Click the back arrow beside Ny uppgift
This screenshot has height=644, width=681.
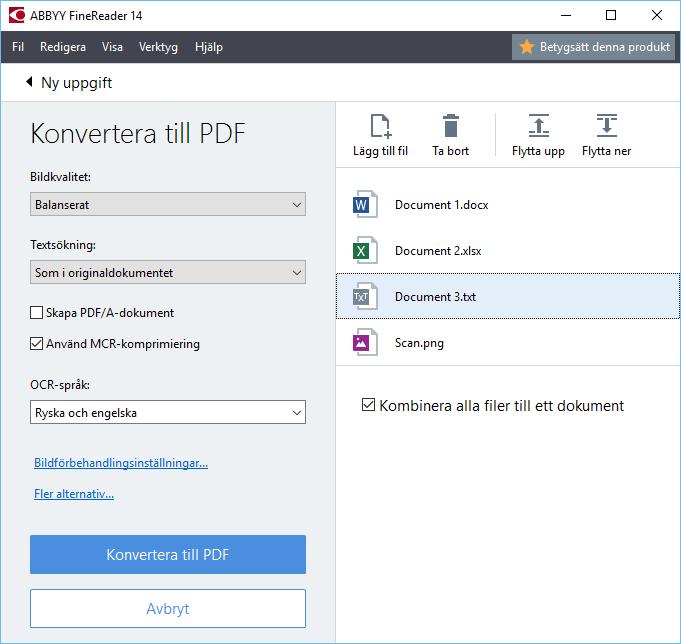click(x=29, y=82)
